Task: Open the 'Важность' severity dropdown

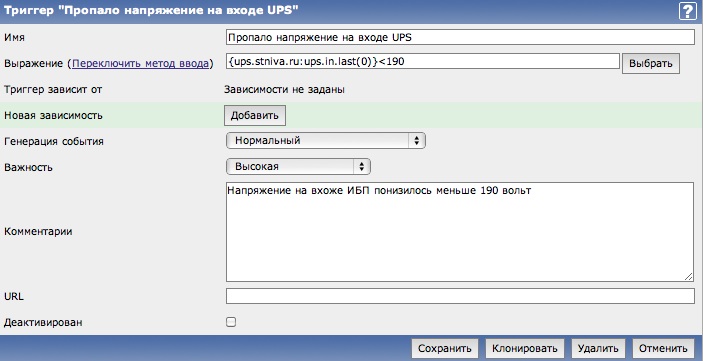Action: pos(299,166)
